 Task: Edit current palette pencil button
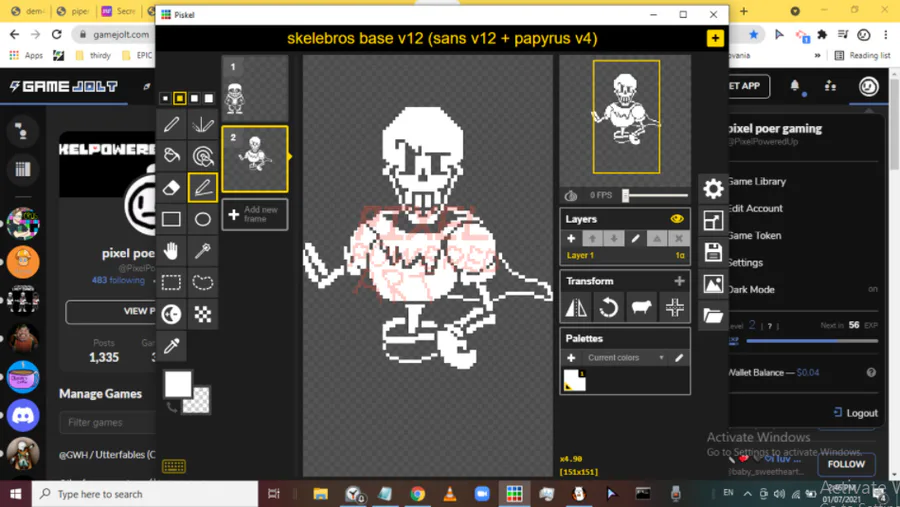point(679,358)
